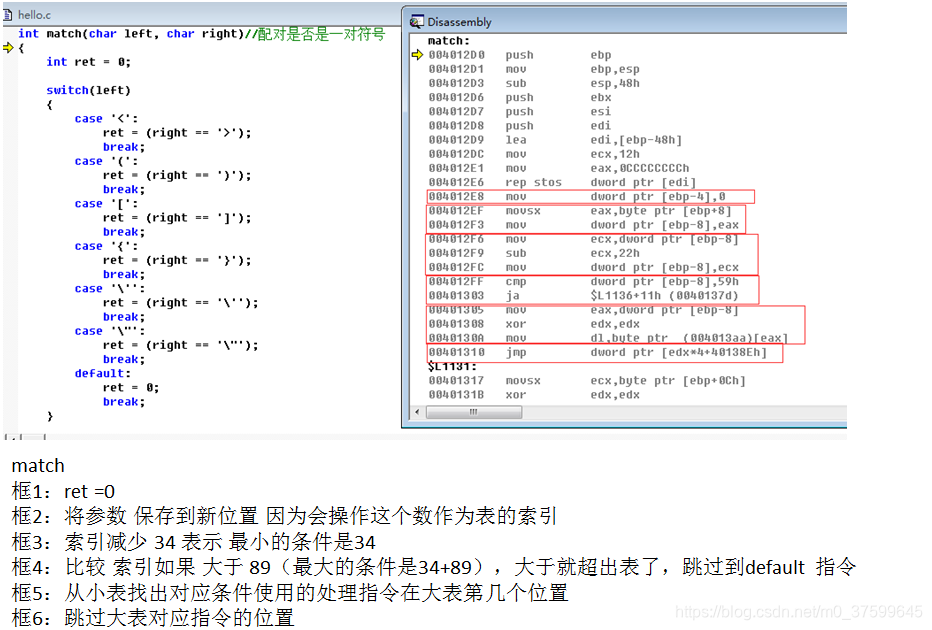This screenshot has height=630, width=932.
Task: Select the 'mov ebp,esp' instruction line
Action: (534, 70)
